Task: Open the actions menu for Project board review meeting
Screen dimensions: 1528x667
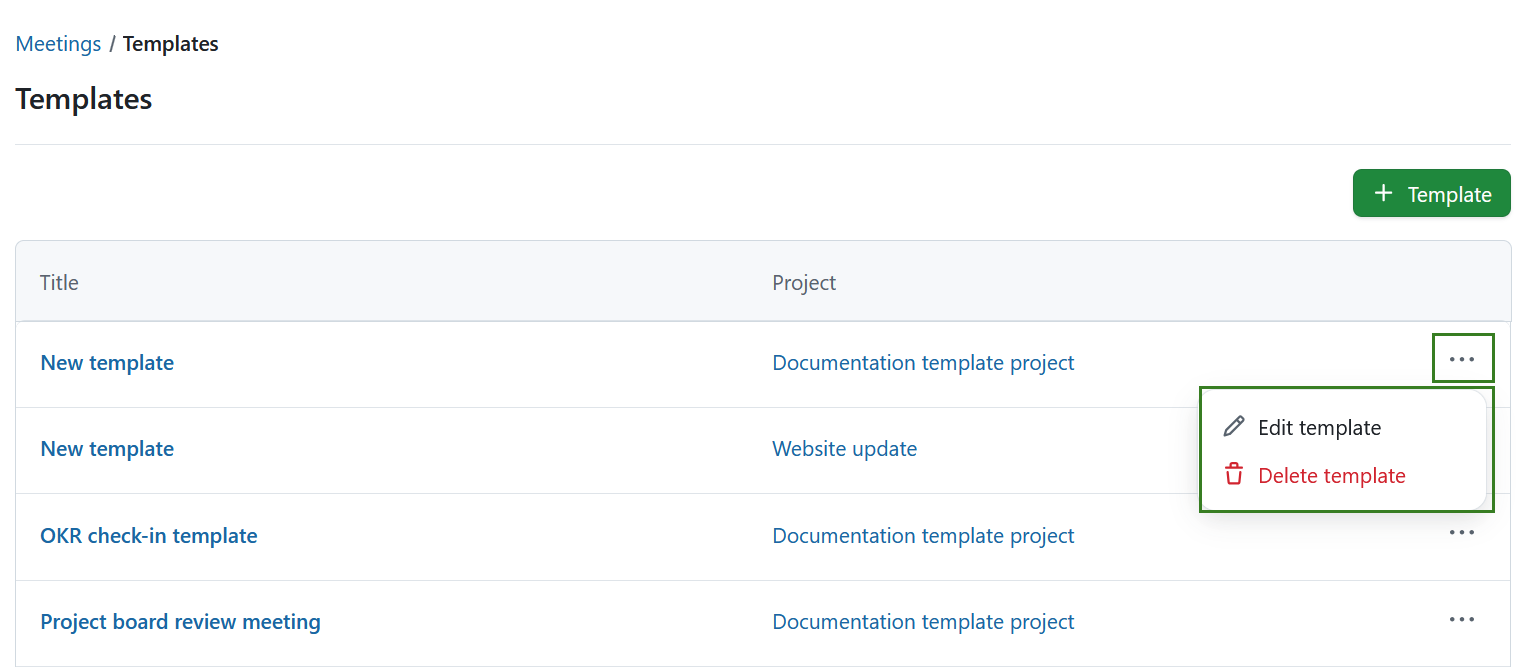Action: [x=1462, y=620]
